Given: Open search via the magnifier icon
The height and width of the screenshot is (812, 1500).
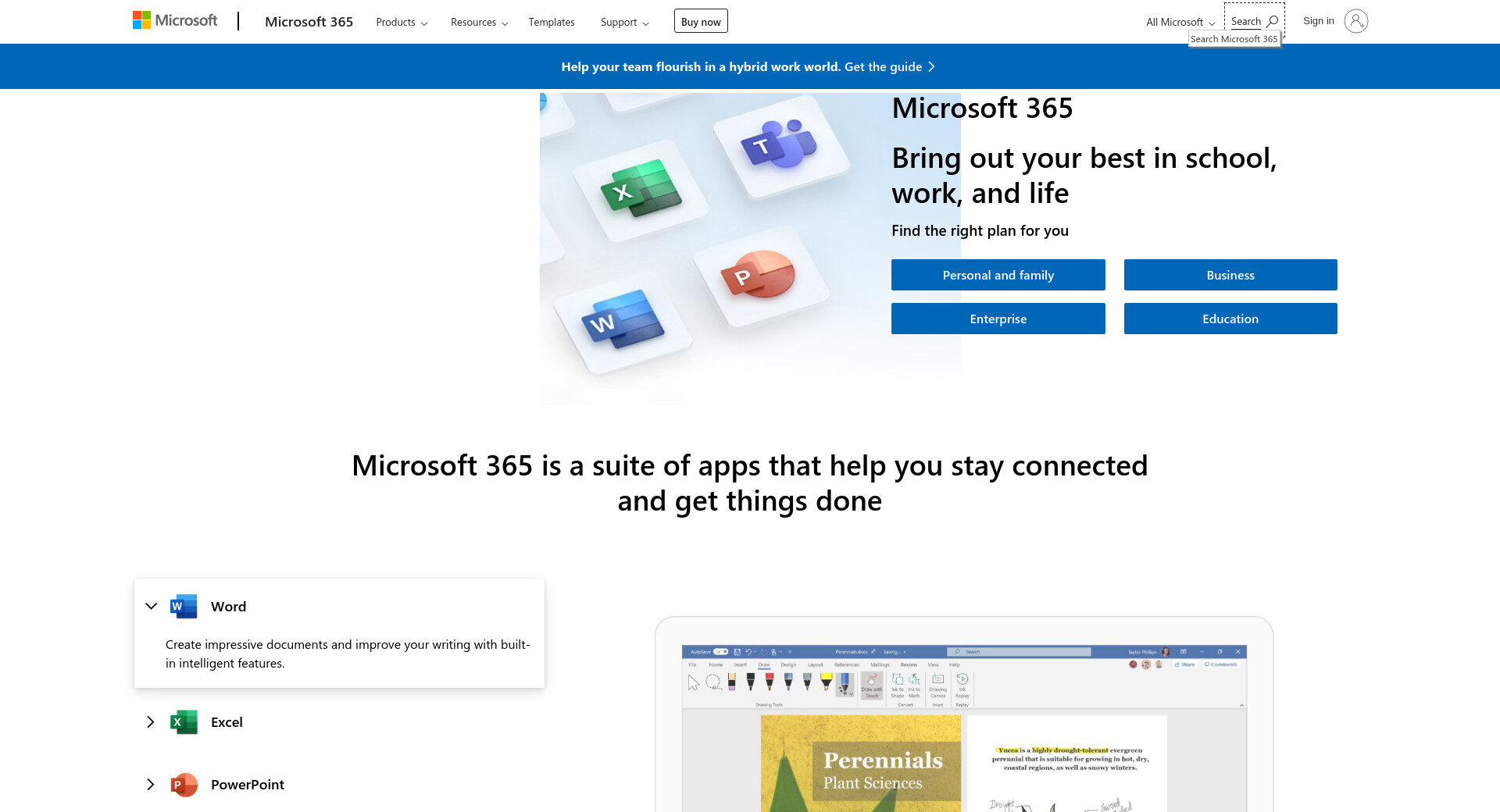Looking at the screenshot, I should [x=1272, y=21].
